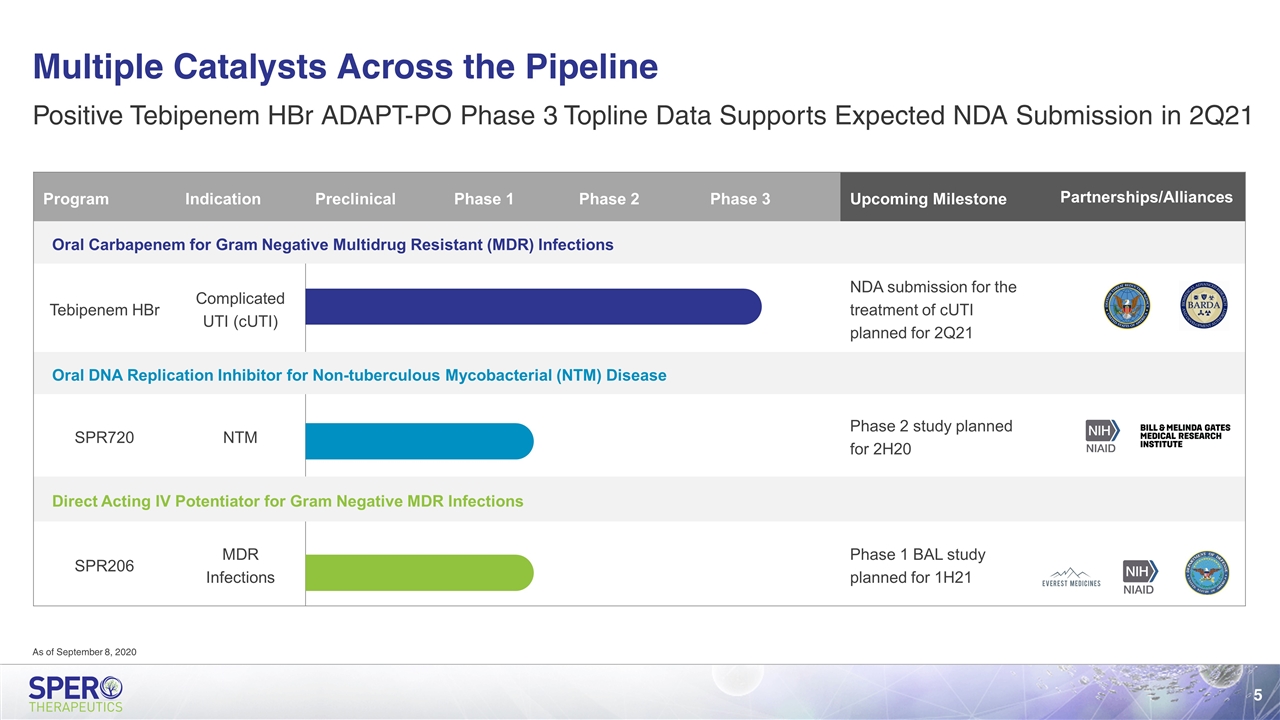Click the Positive Tebipenem HBr ADAPT-PO subtitle
Image resolution: width=1280 pixels, height=720 pixels.
[x=642, y=116]
